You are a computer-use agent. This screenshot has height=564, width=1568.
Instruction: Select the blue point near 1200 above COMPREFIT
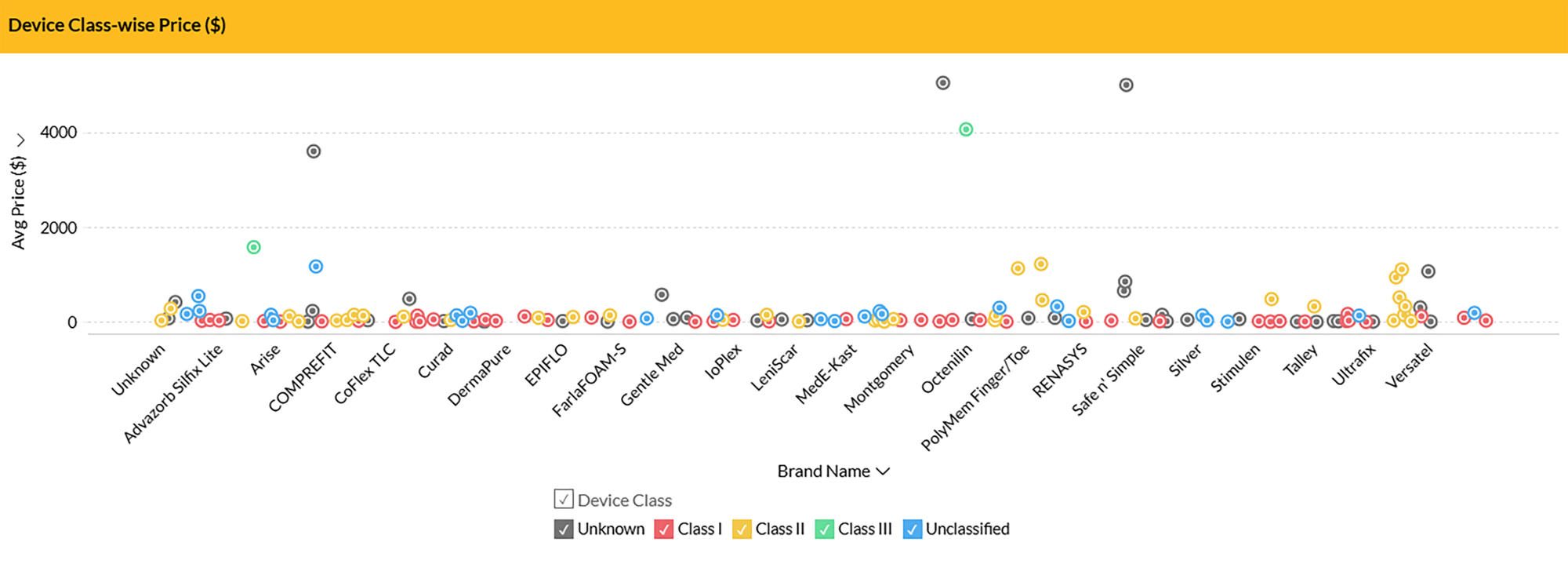316,267
